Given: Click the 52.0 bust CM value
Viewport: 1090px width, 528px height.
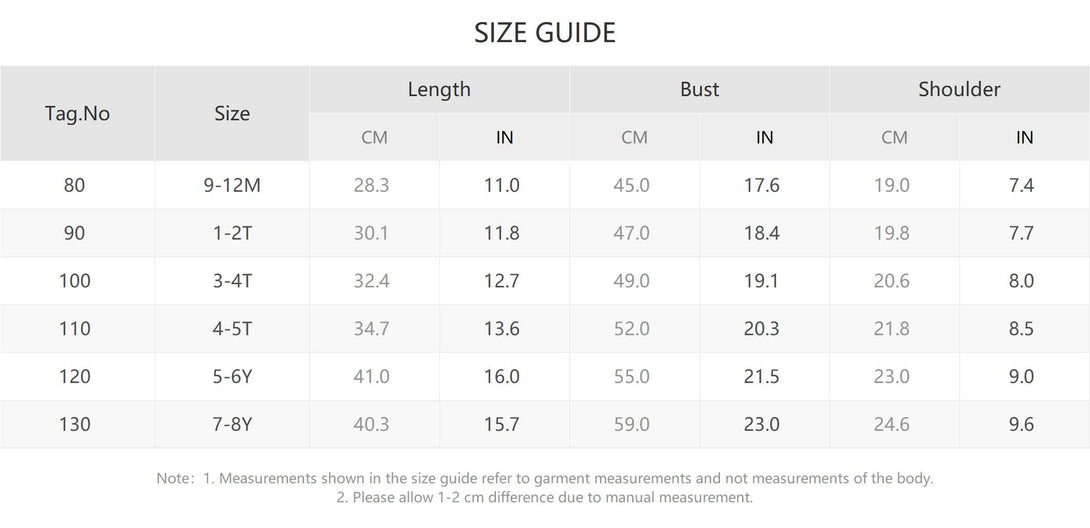Looking at the screenshot, I should tap(631, 329).
